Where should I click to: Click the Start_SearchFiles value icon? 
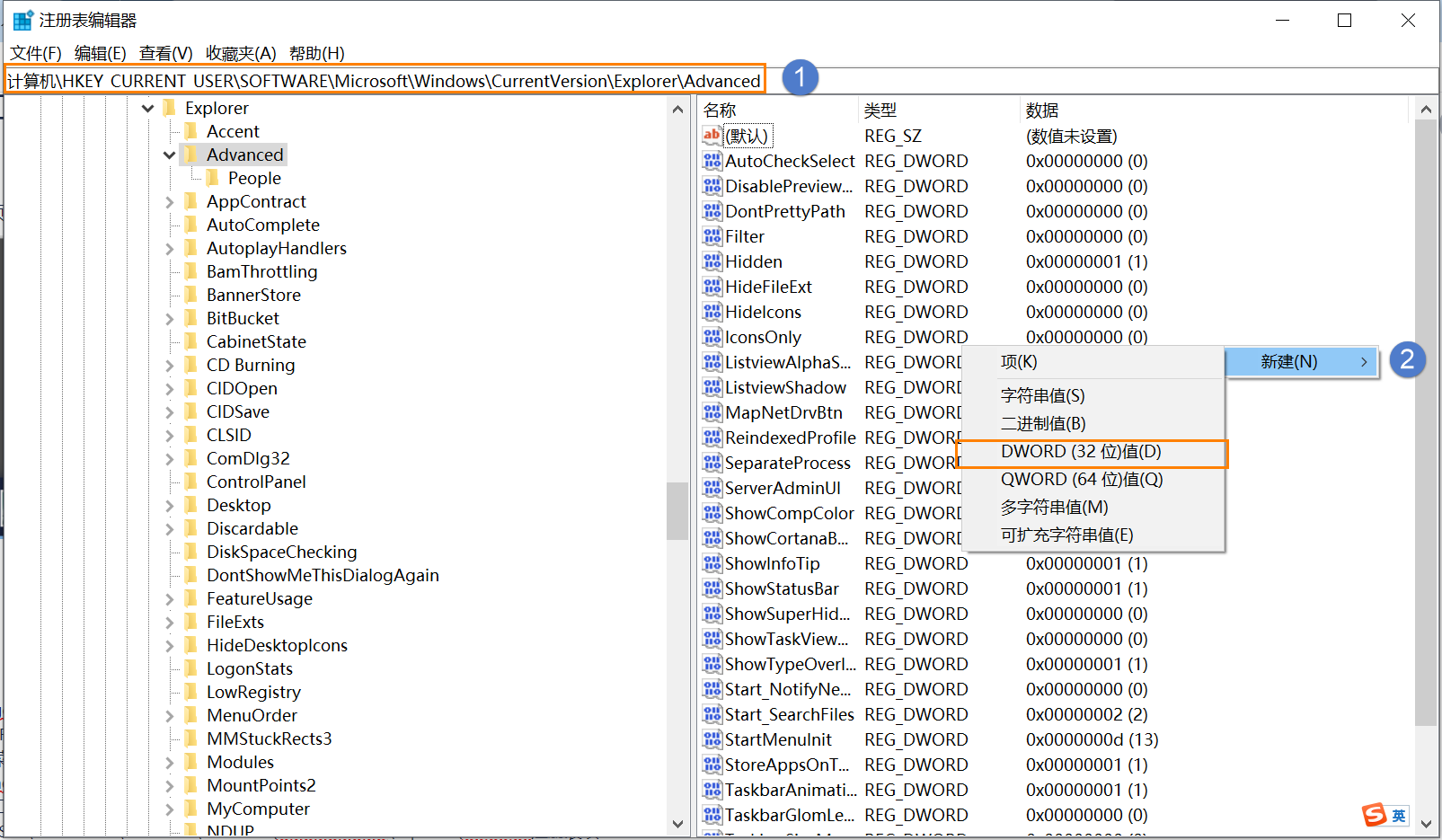coord(712,714)
